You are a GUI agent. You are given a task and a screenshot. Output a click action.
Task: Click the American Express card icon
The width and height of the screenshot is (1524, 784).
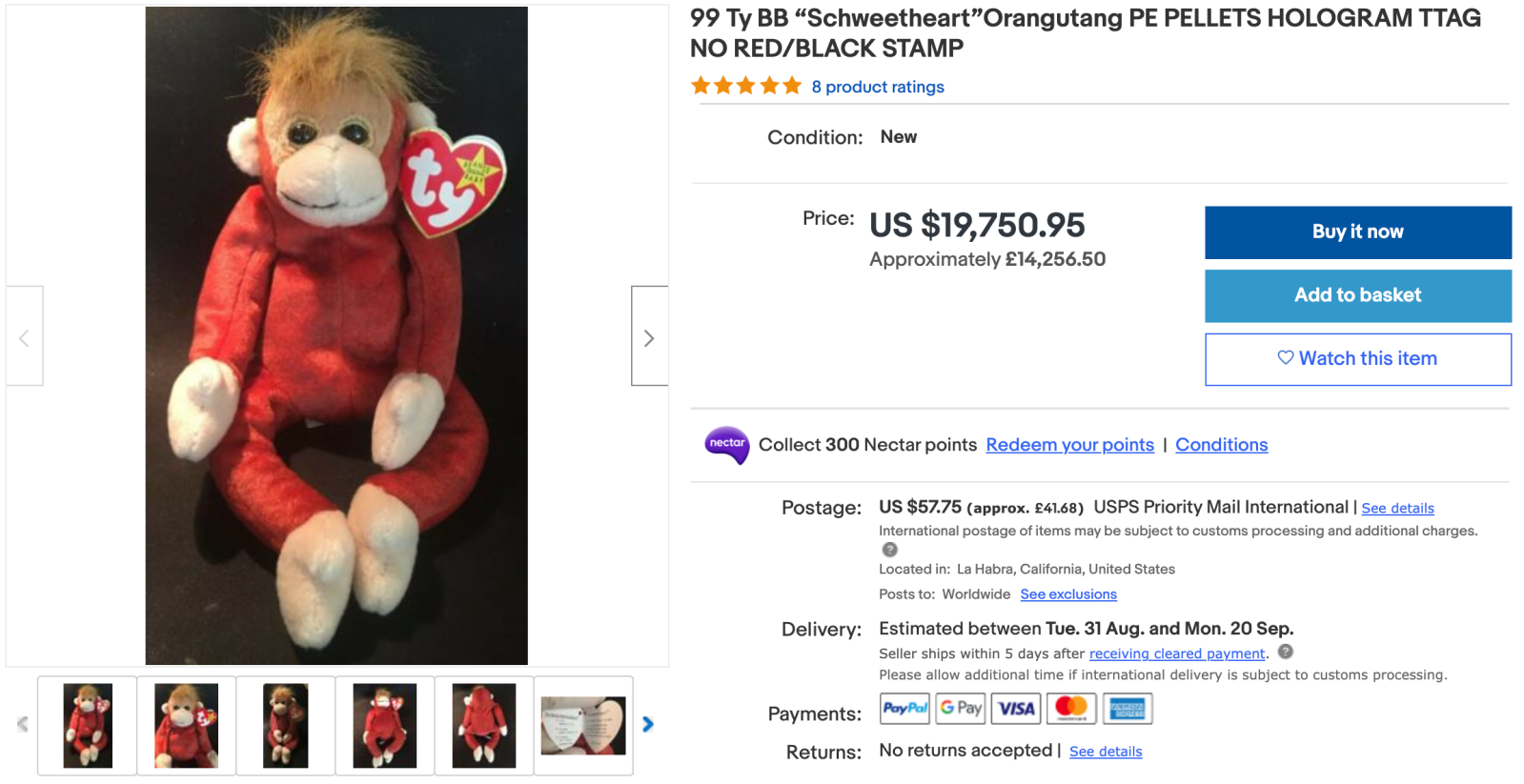coord(1128,709)
